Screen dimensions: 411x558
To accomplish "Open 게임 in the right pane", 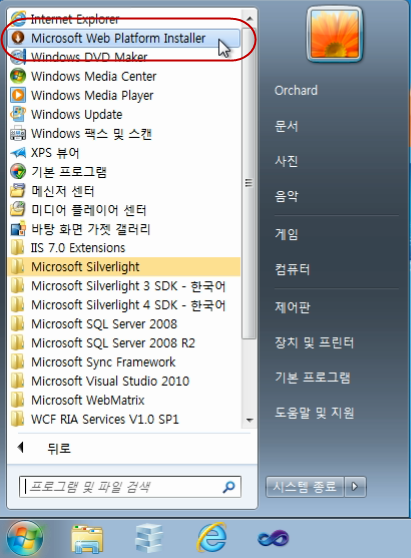I will pos(286,234).
